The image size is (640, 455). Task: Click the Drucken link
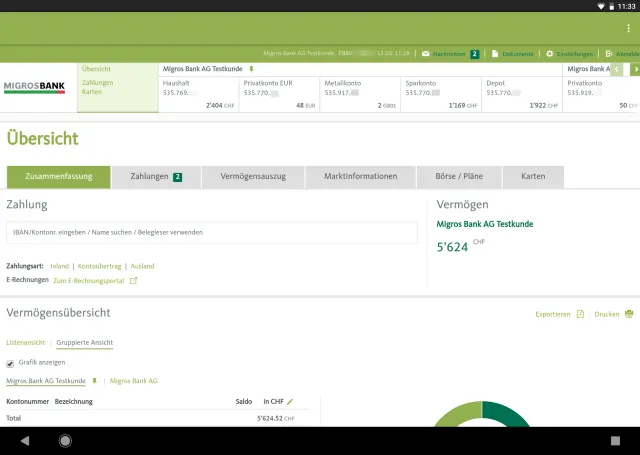607,314
